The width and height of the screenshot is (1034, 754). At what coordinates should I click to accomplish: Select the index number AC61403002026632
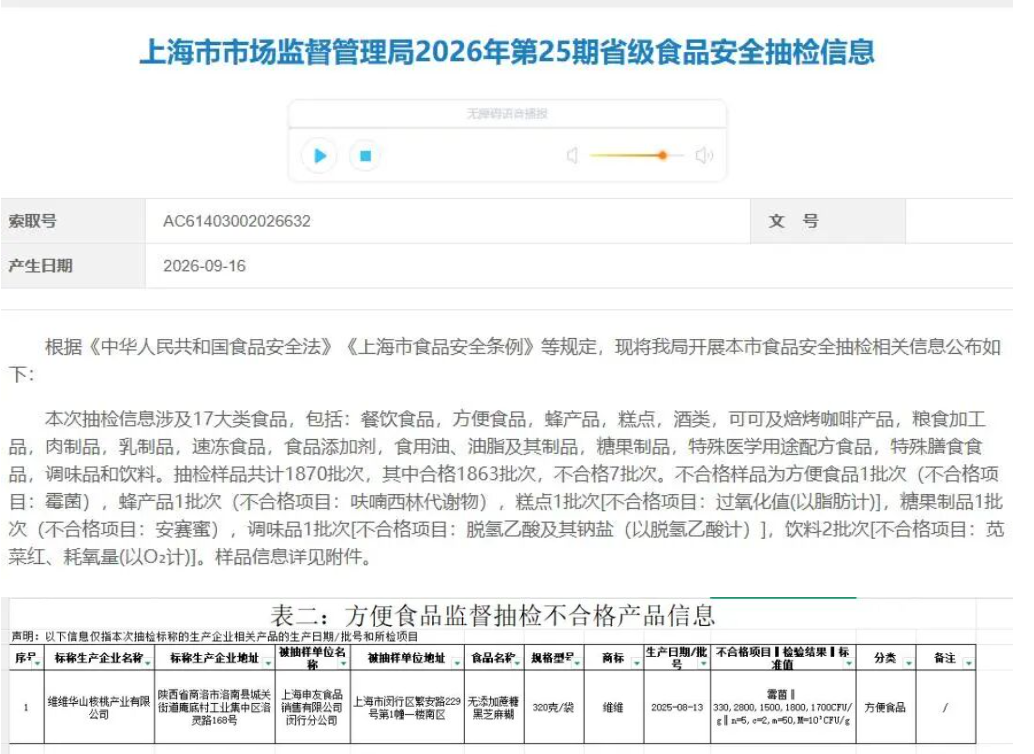point(237,221)
